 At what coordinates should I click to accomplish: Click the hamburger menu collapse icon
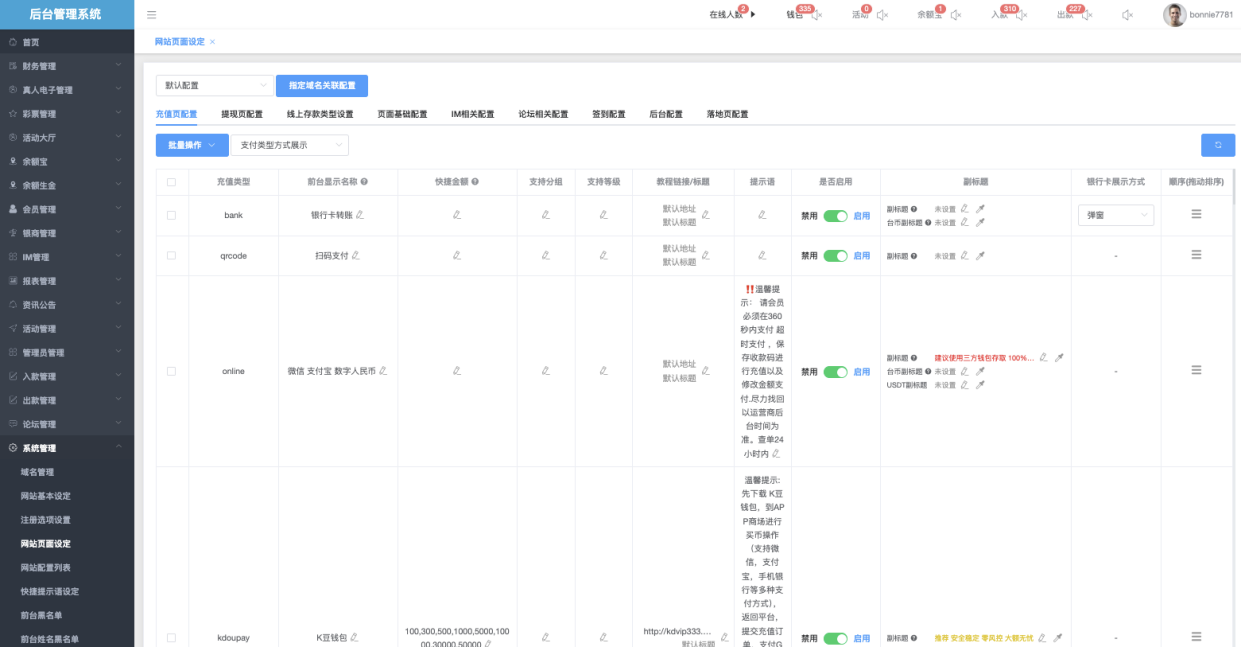[151, 15]
